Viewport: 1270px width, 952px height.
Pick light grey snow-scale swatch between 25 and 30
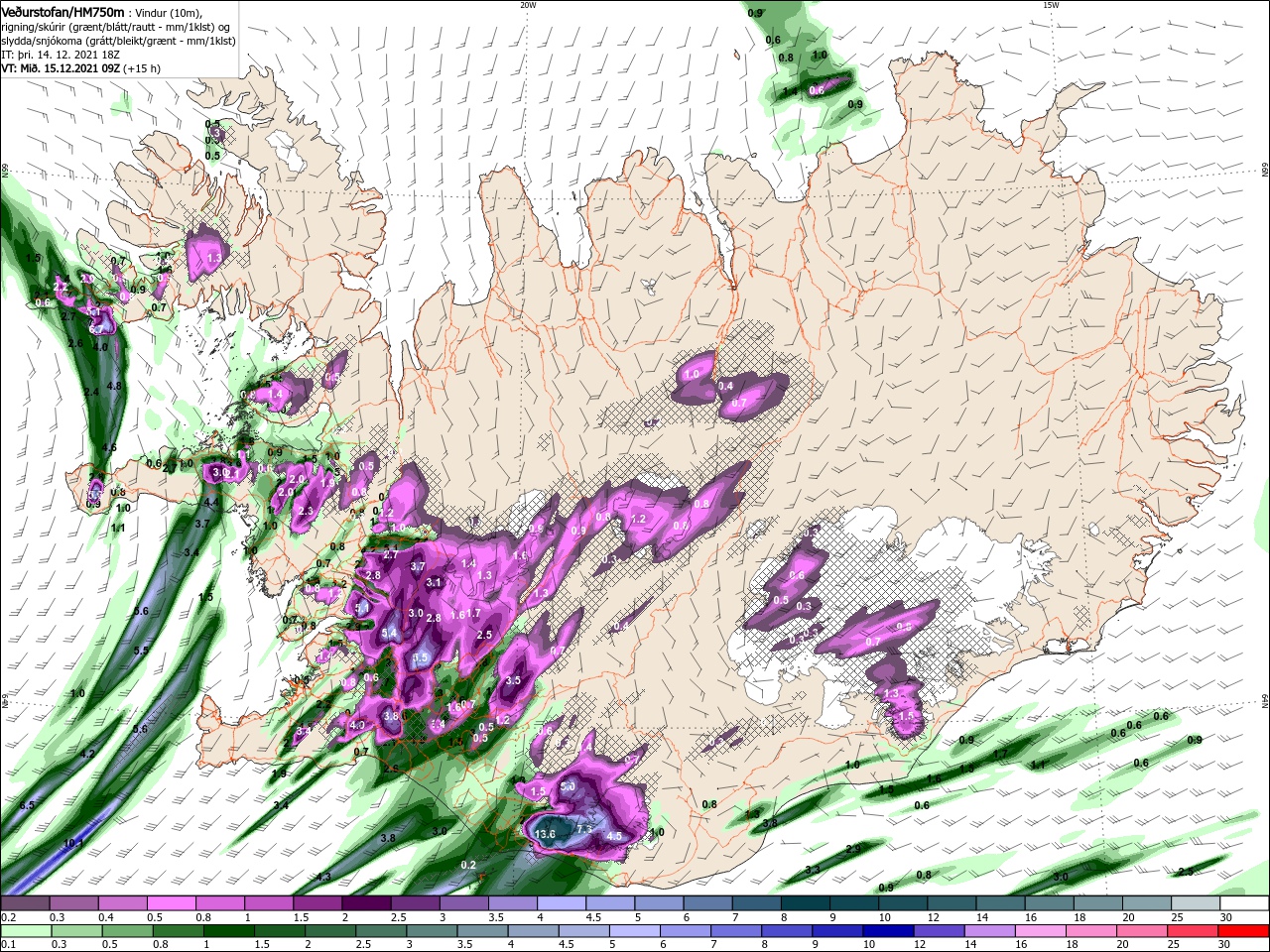[x=1197, y=903]
